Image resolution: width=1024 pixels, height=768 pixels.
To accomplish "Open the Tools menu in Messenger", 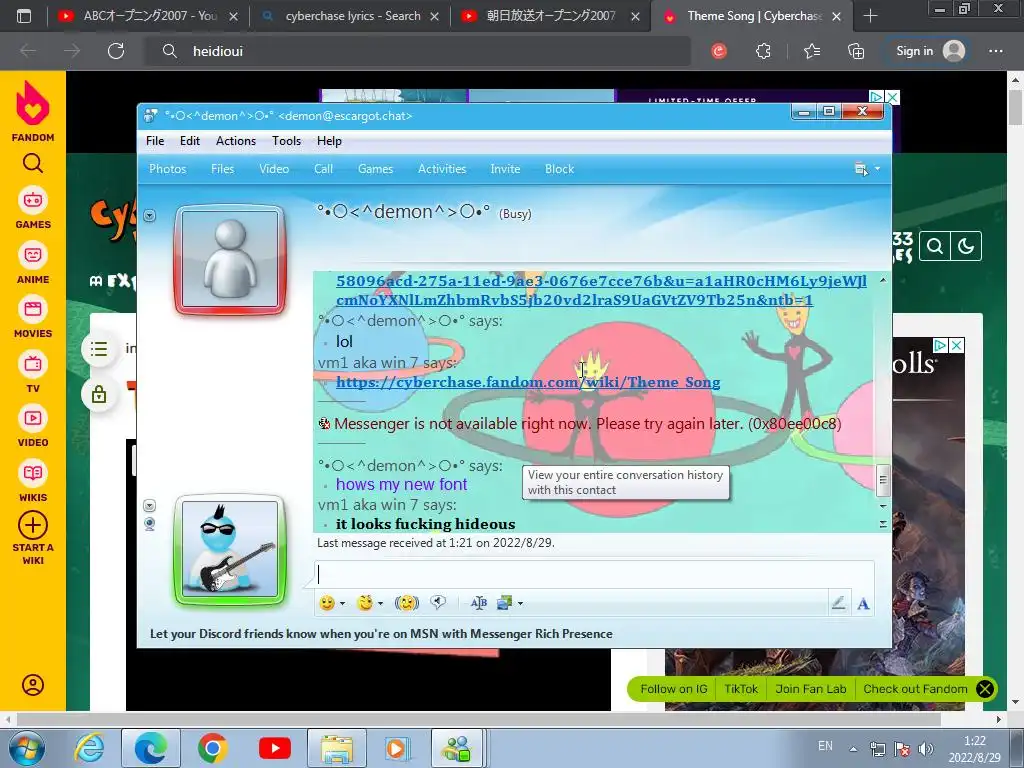I will click(x=286, y=141).
